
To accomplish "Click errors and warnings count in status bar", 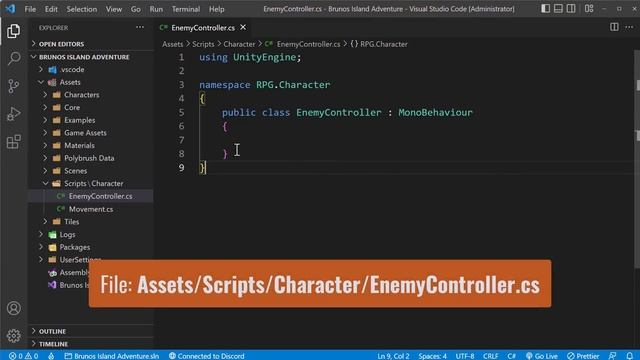I will (23, 356).
